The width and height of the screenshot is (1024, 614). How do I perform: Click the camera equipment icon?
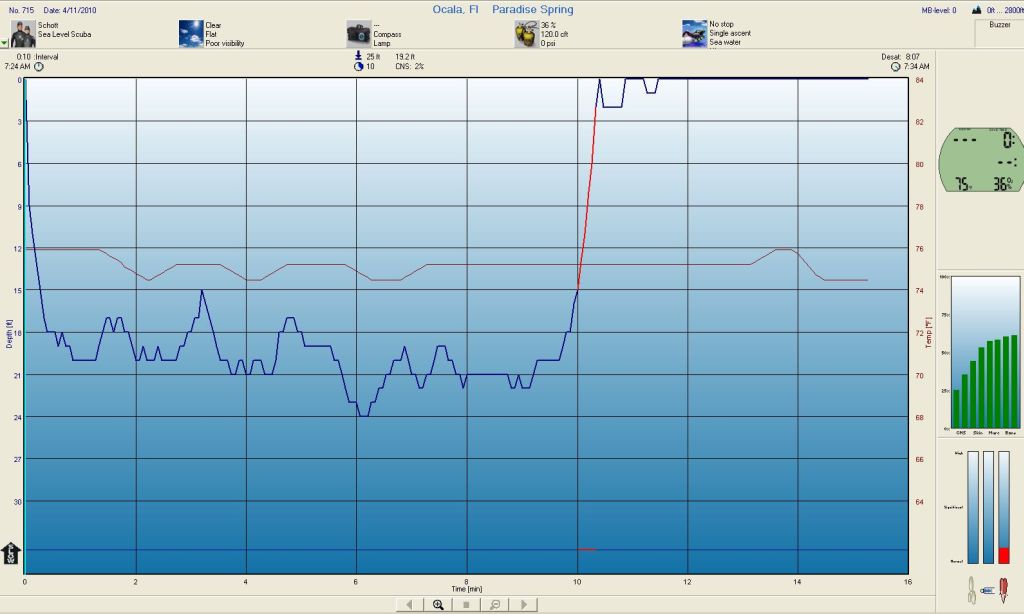pyautogui.click(x=359, y=33)
